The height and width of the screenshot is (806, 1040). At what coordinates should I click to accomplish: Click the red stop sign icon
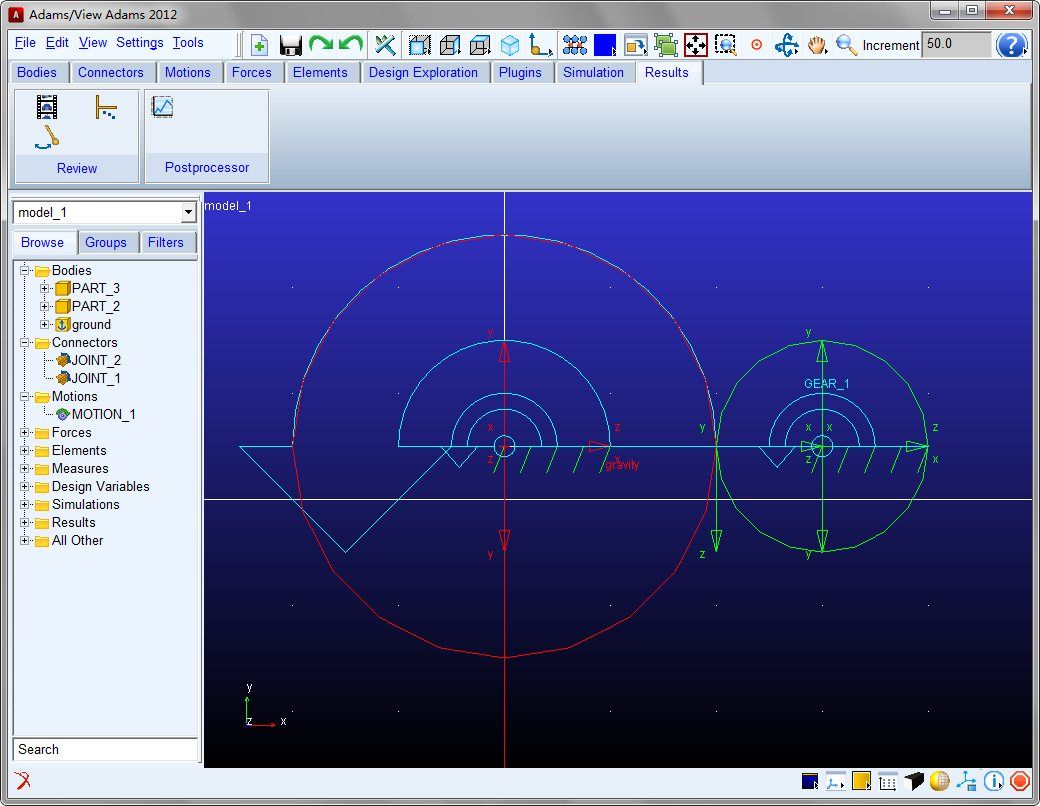[x=1019, y=781]
